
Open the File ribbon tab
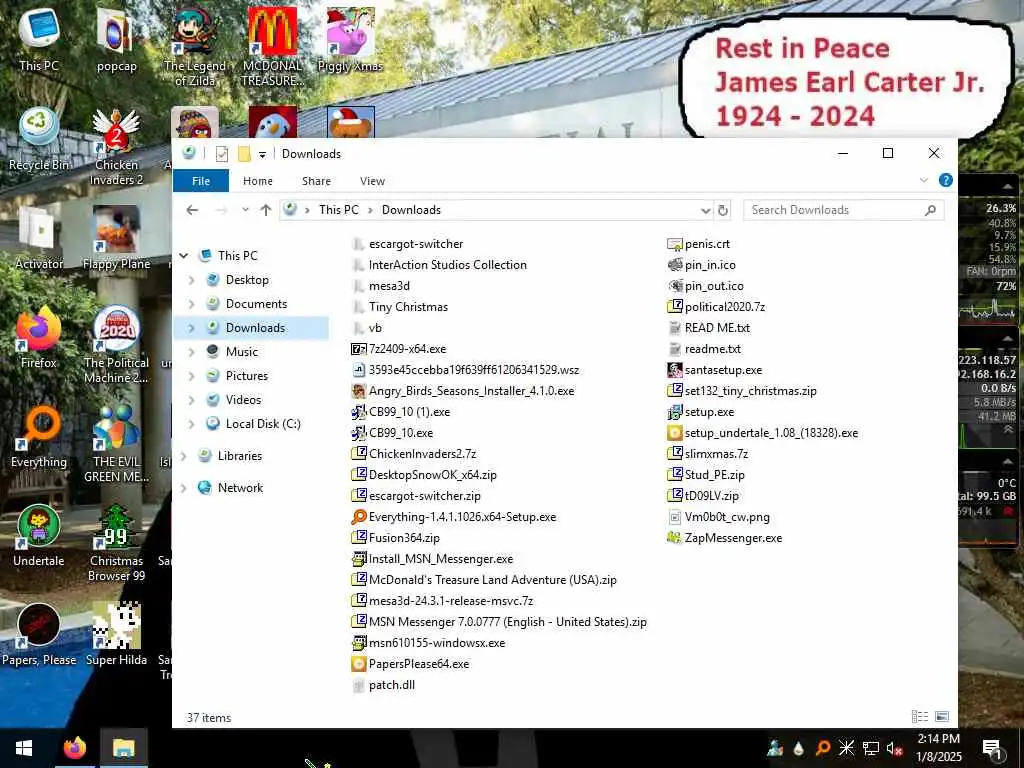coord(200,181)
